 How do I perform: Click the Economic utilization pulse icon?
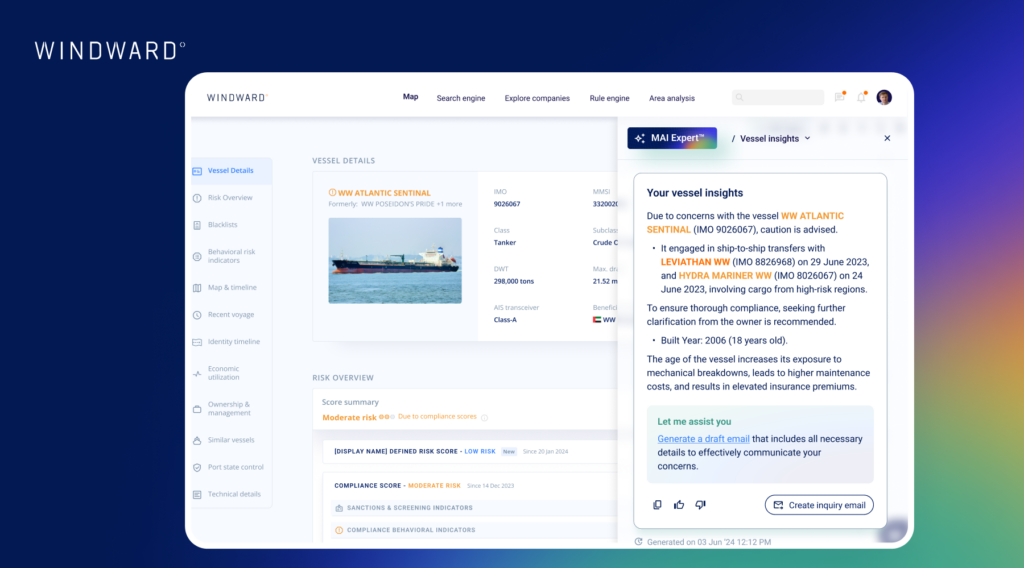pyautogui.click(x=197, y=373)
